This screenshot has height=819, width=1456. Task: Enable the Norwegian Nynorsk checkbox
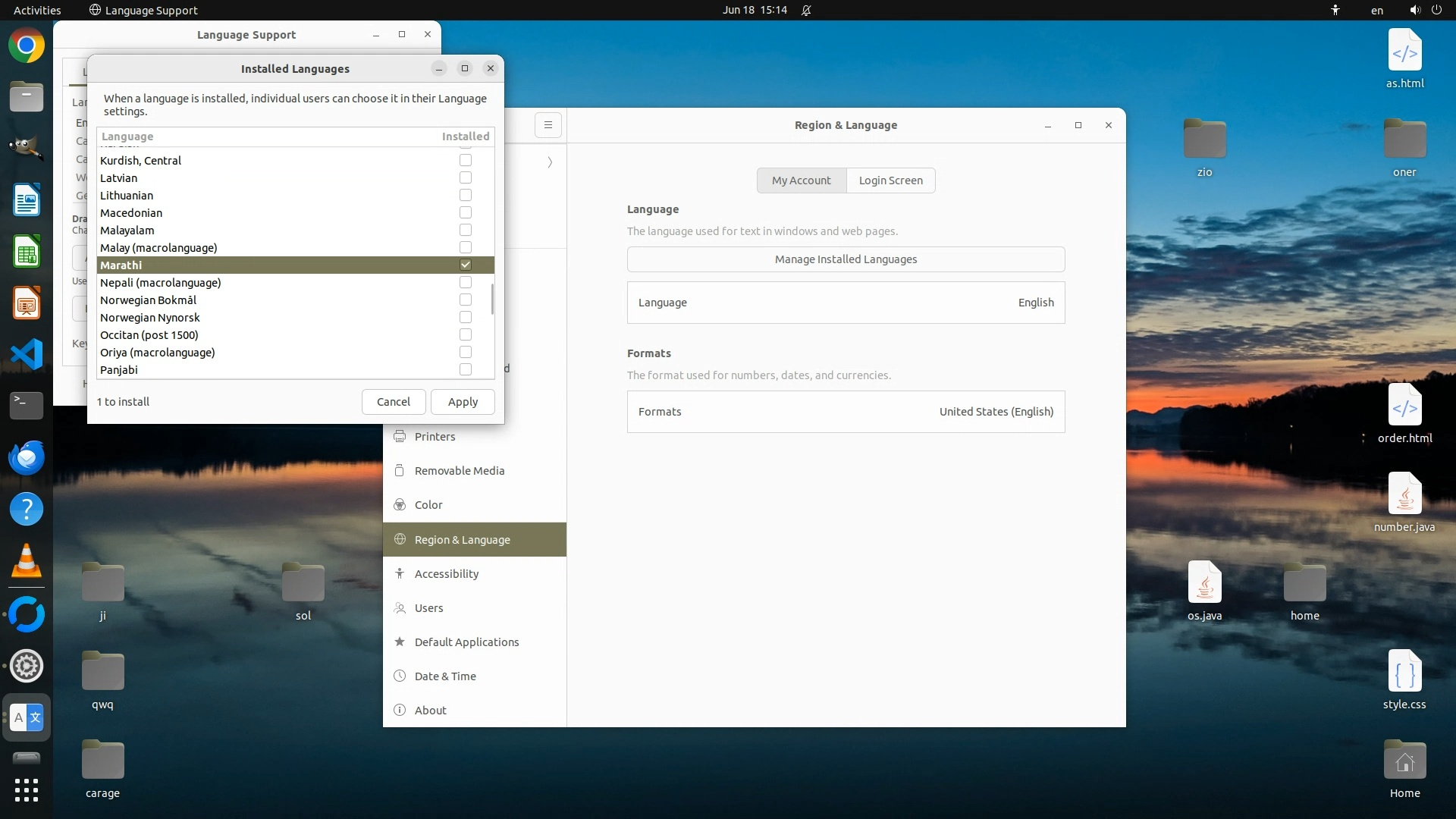pyautogui.click(x=466, y=318)
